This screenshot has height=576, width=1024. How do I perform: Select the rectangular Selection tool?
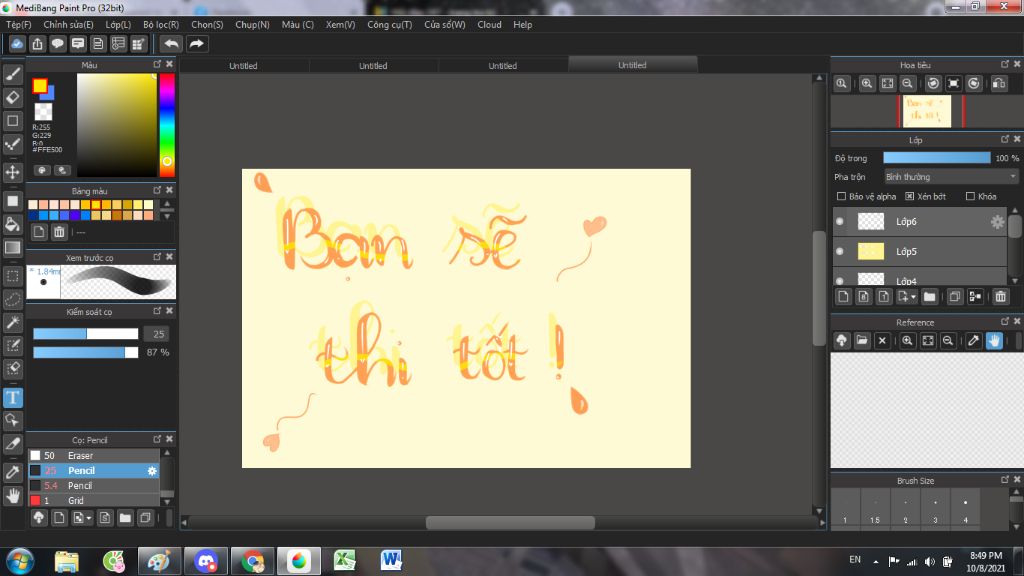[12, 276]
